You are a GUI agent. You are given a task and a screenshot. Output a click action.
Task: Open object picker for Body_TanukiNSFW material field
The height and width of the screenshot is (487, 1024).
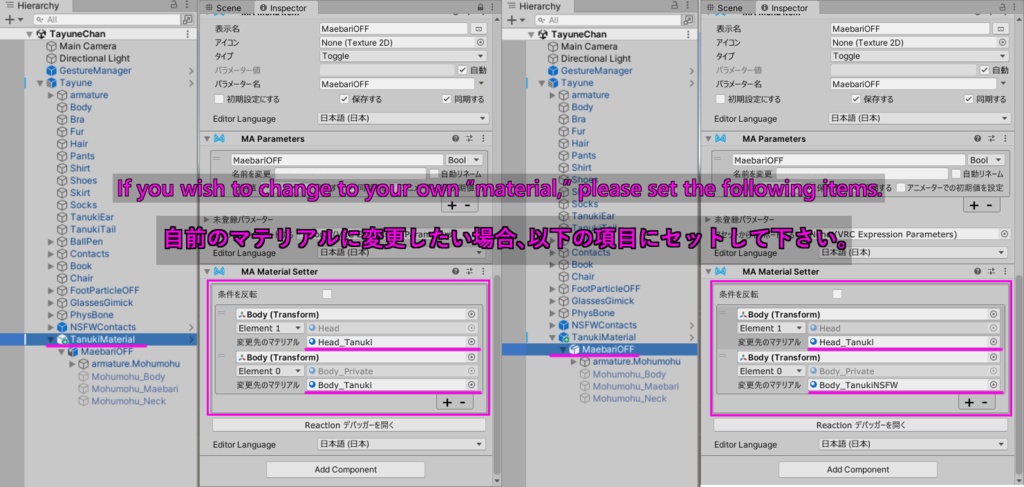(x=994, y=385)
